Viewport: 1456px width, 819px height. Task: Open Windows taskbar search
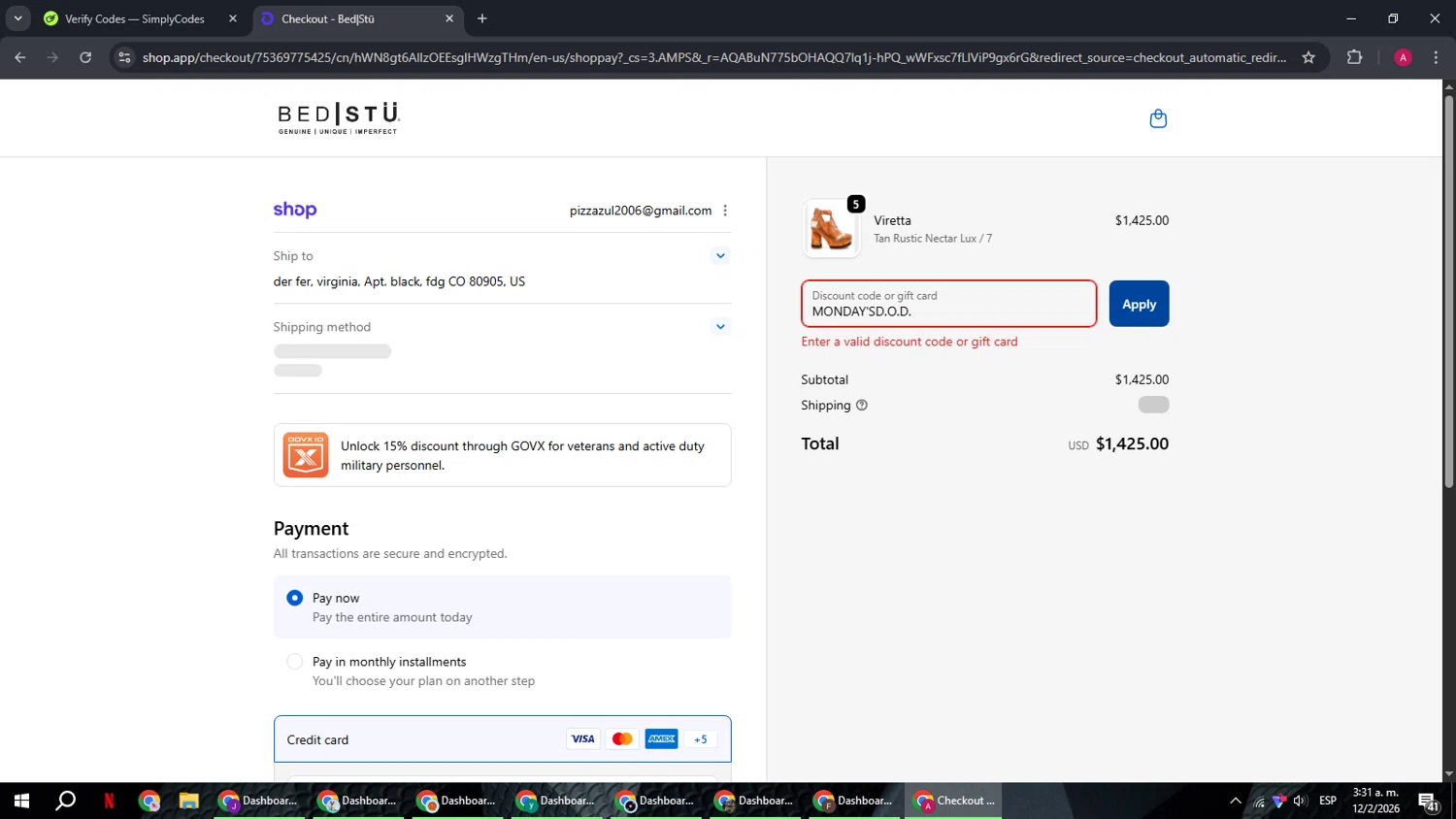65,801
